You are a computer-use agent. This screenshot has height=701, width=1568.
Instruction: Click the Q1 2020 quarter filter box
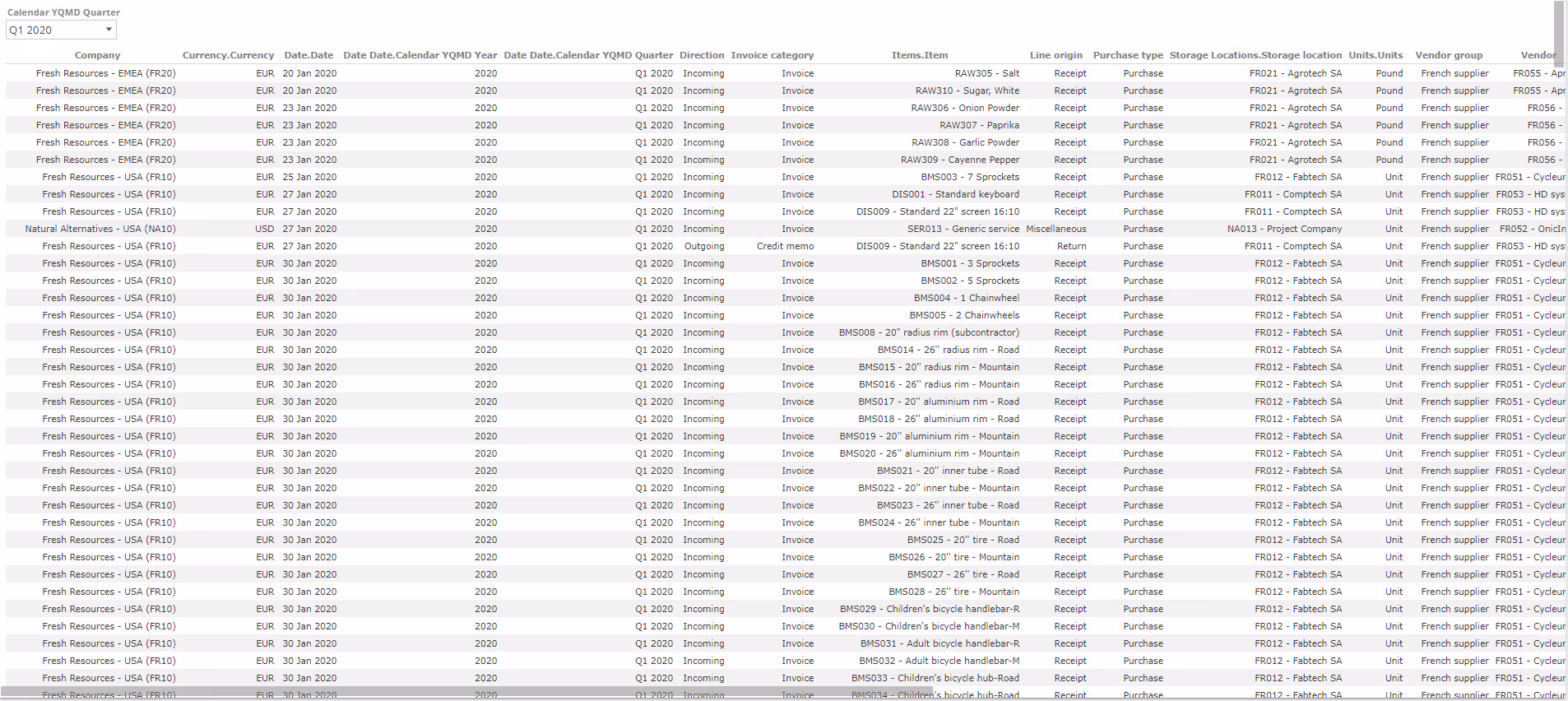tap(54, 30)
